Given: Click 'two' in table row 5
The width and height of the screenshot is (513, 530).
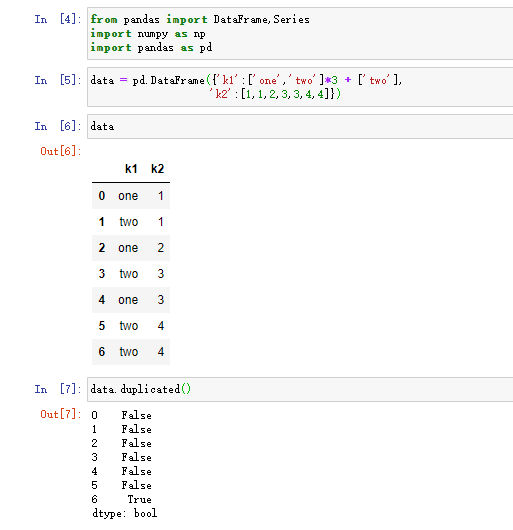Looking at the screenshot, I should pyautogui.click(x=129, y=326).
